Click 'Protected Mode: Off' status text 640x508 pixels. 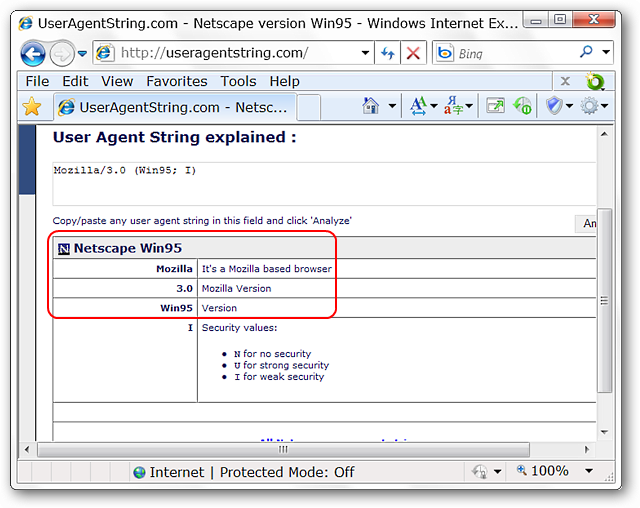(287, 472)
